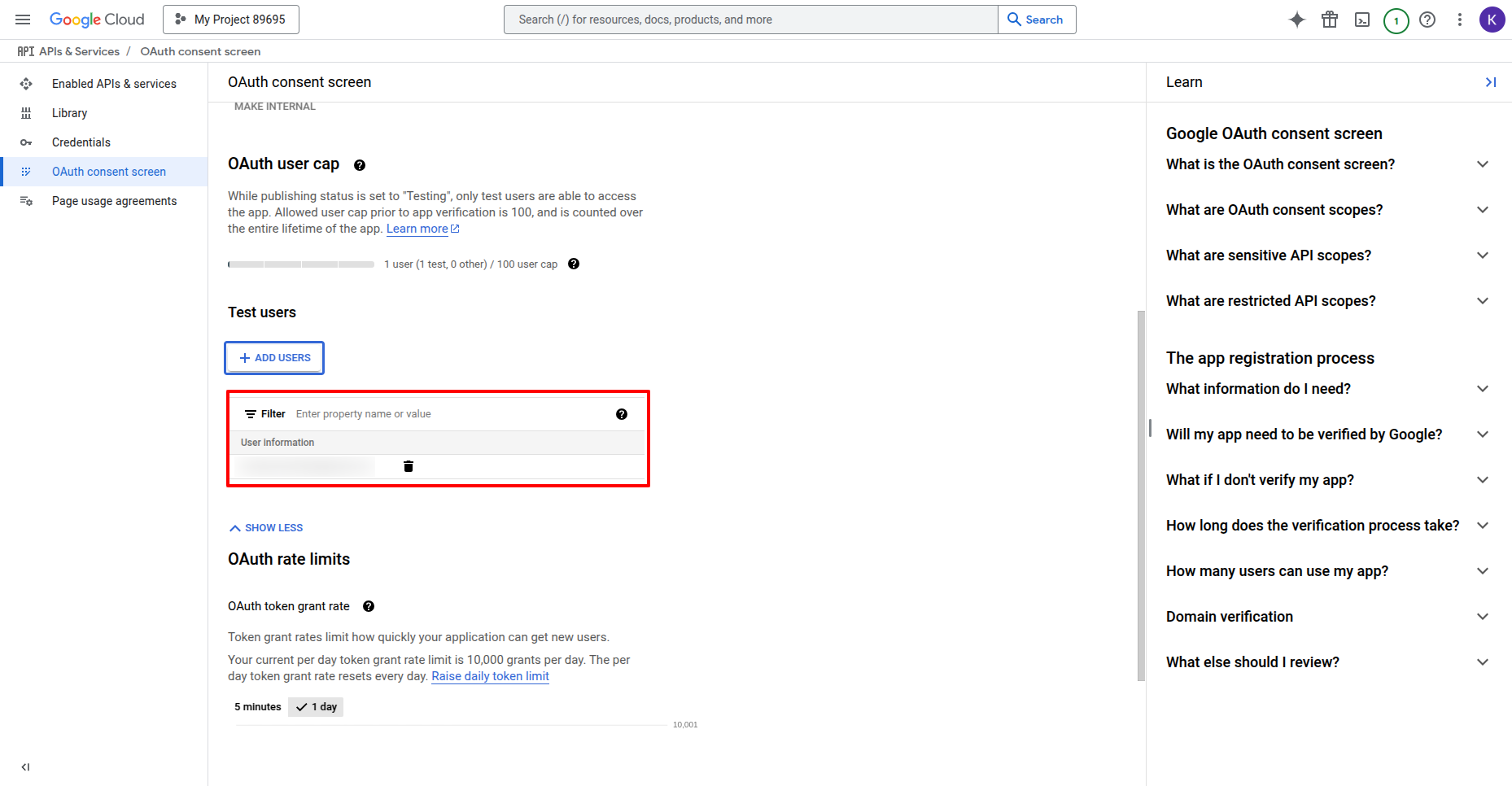Click the test users filter input field
This screenshot has height=786, width=1512.
pos(450,414)
